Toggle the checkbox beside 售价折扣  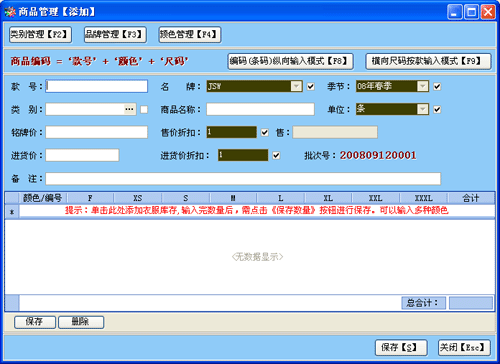tap(265, 133)
